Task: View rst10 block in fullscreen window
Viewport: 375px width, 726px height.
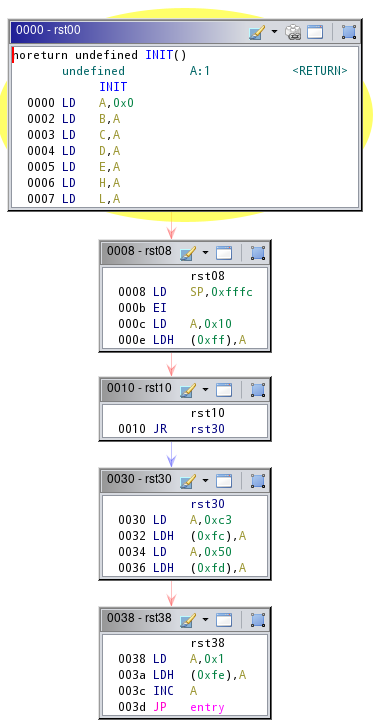Action: point(224,390)
